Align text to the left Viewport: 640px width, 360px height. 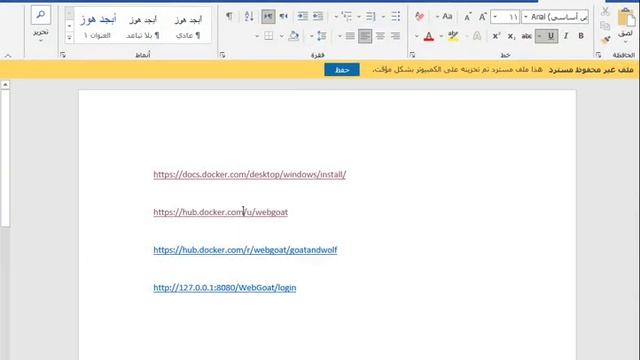(365, 36)
